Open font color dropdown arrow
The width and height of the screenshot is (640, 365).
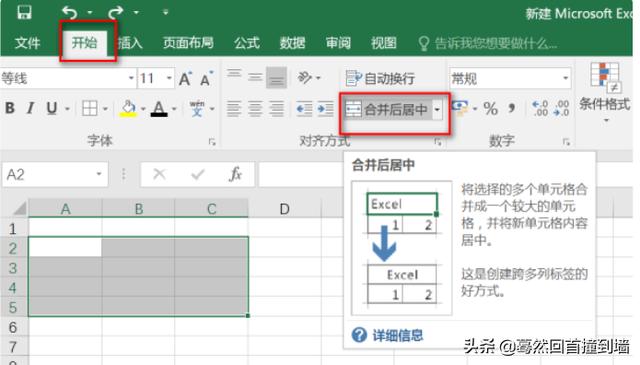(174, 109)
